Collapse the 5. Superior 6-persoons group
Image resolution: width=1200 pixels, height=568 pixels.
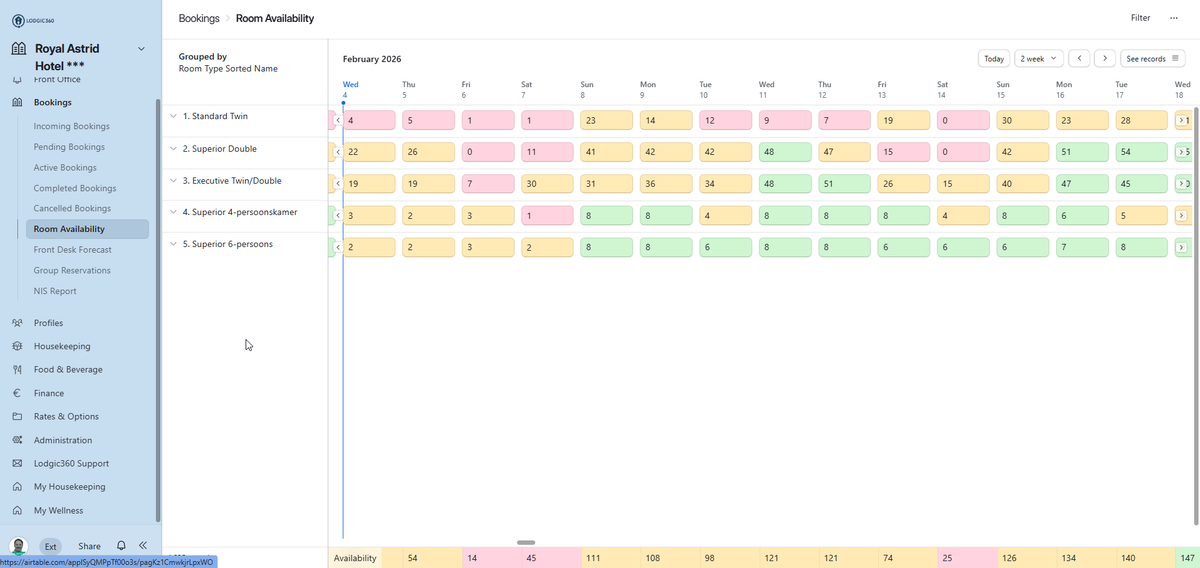pos(174,244)
